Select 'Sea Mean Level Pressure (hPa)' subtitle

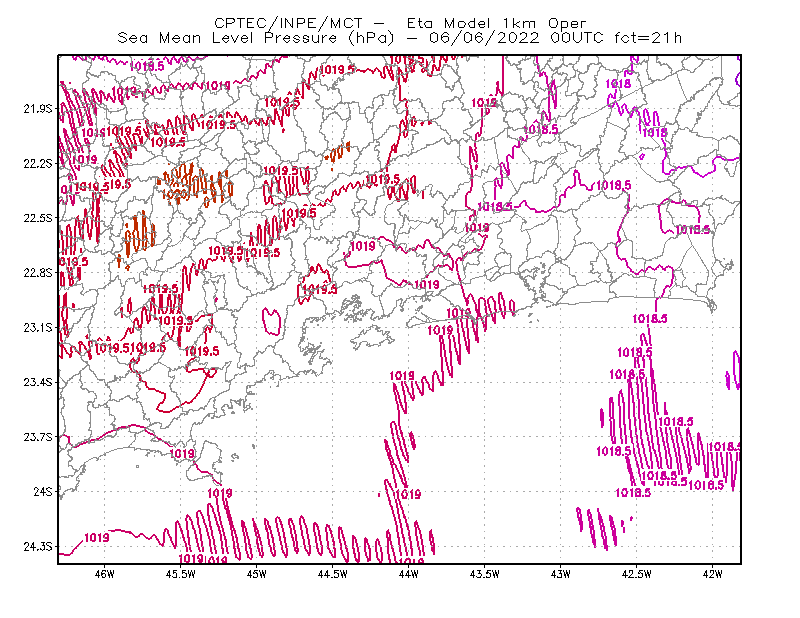pyautogui.click(x=256, y=38)
